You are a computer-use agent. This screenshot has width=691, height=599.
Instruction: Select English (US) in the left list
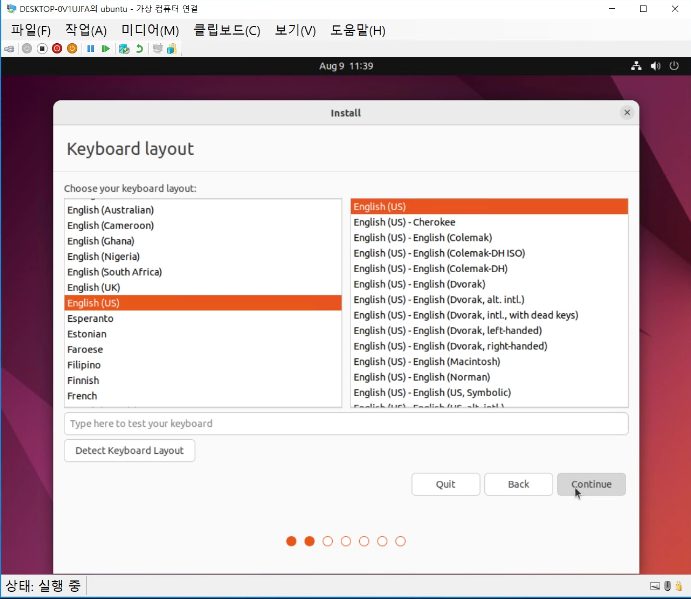203,303
